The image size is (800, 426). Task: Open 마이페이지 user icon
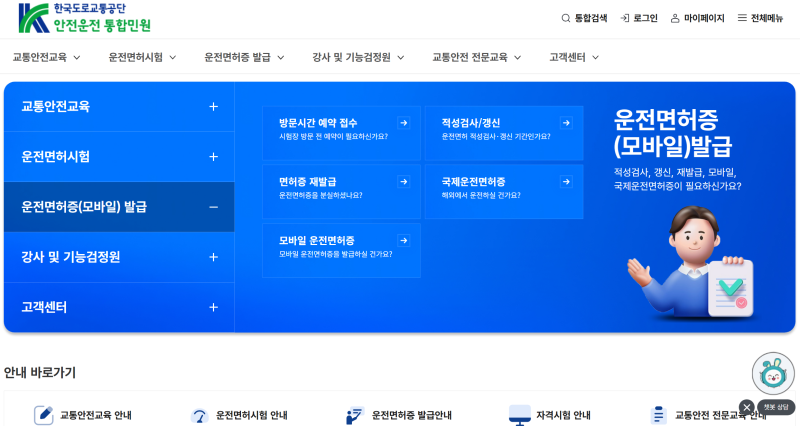(x=675, y=18)
